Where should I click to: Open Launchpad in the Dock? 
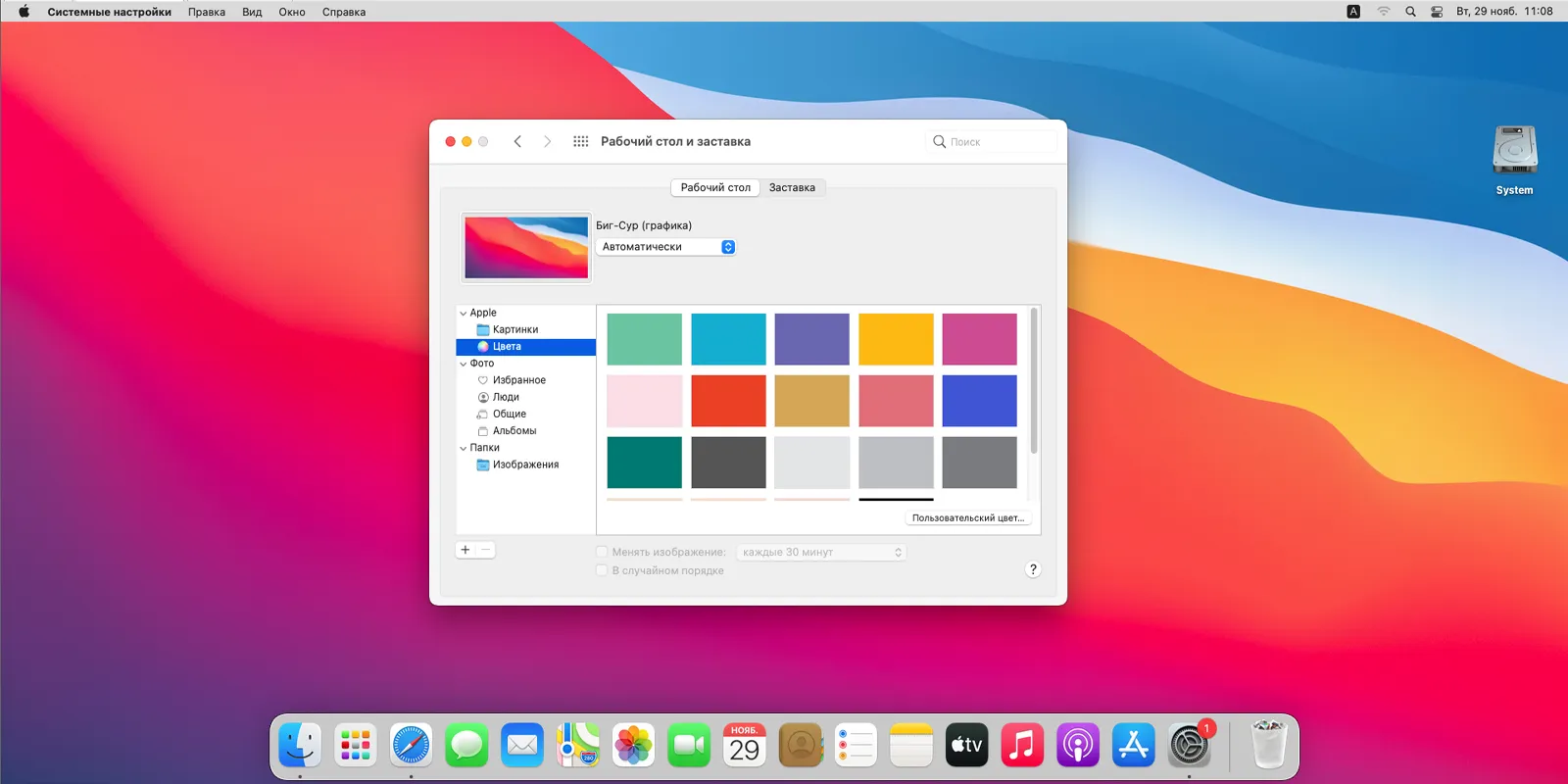(355, 747)
